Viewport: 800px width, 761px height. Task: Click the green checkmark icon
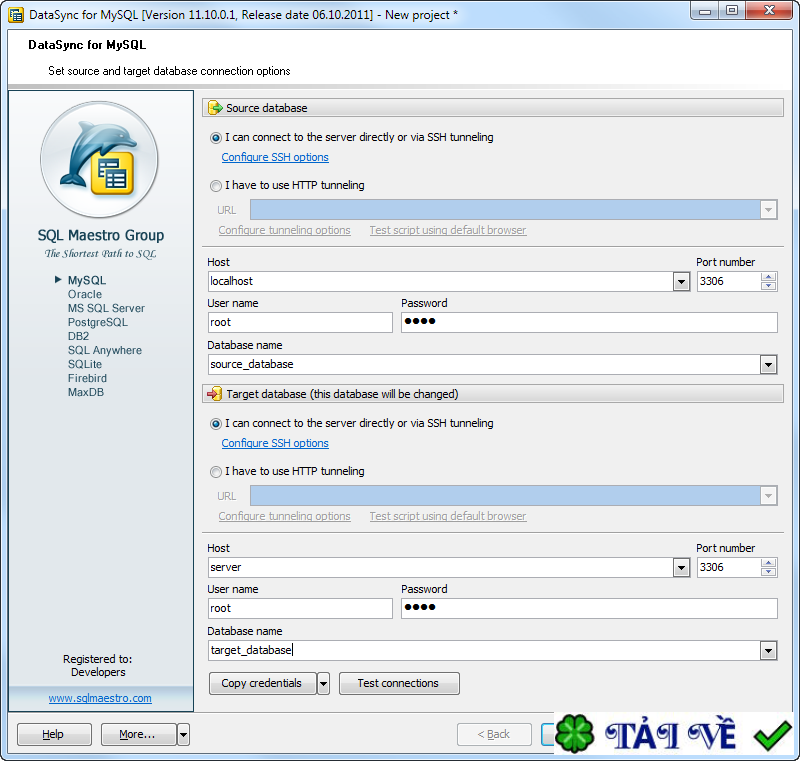click(x=772, y=736)
